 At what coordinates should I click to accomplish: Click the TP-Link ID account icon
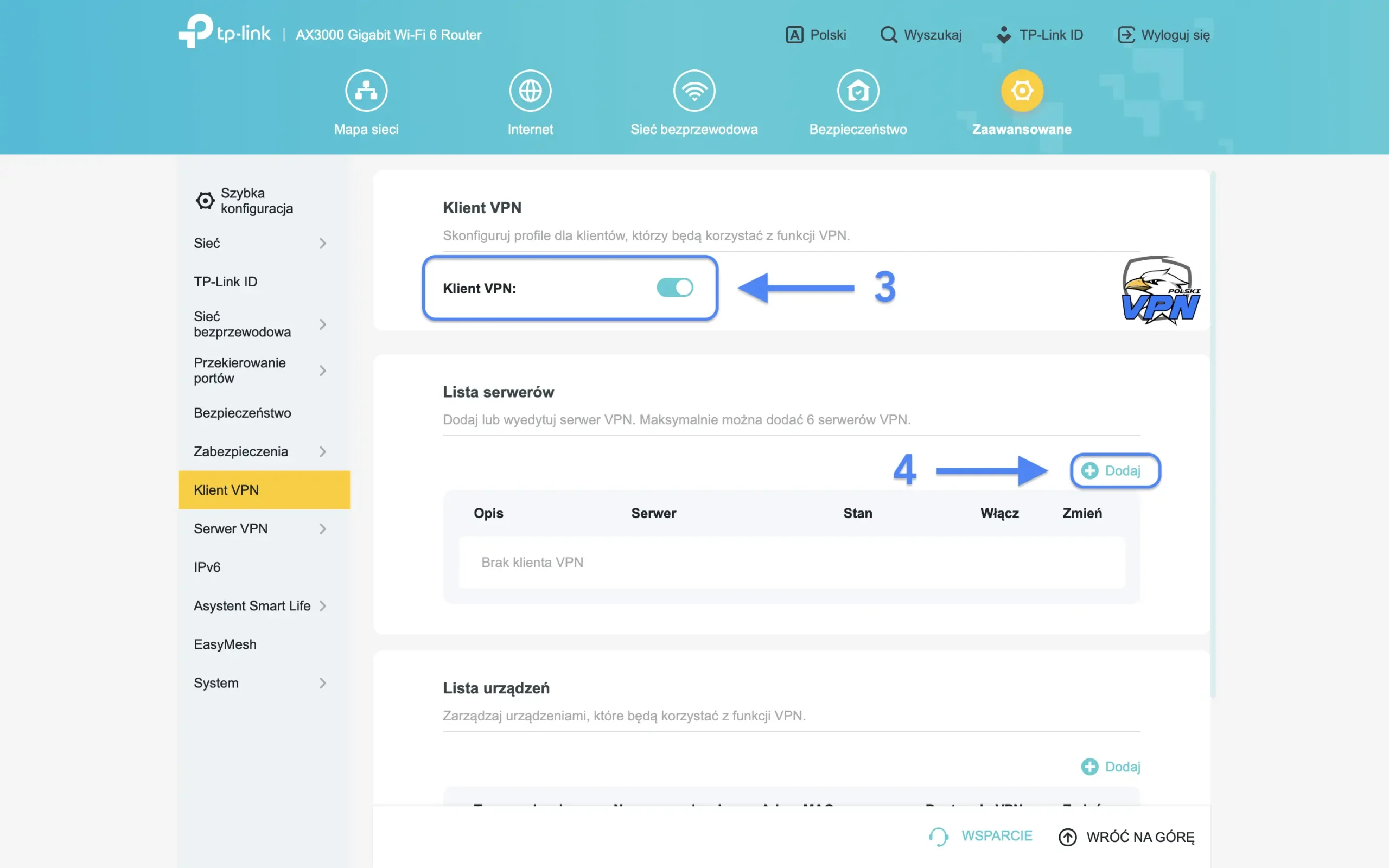click(x=1004, y=34)
